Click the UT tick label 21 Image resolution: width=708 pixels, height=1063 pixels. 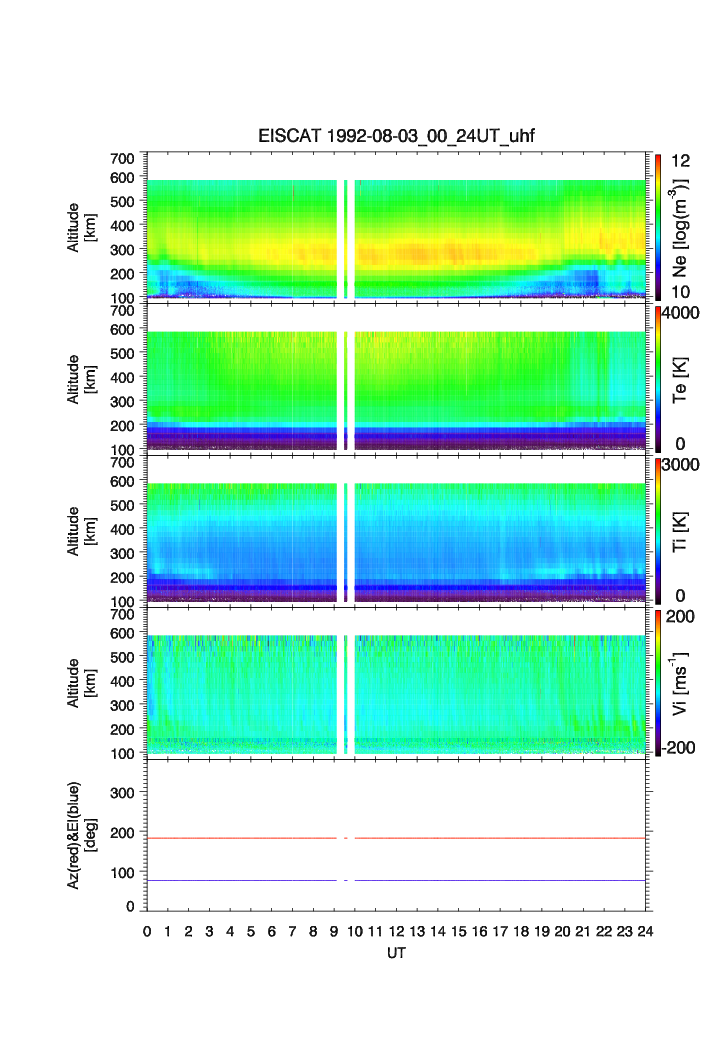[583, 931]
